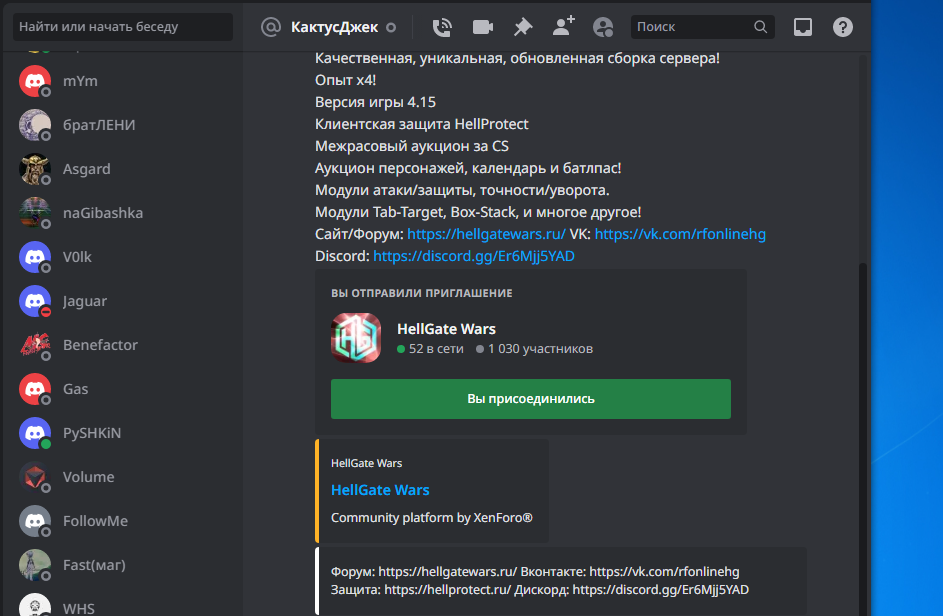Add friends to this DM

(x=564, y=26)
